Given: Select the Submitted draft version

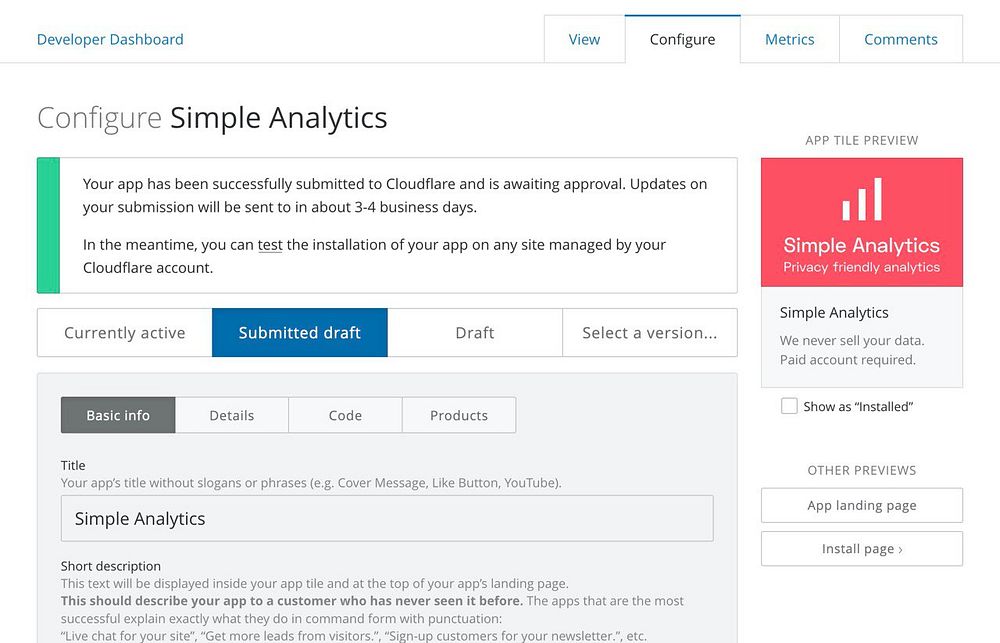Looking at the screenshot, I should [300, 333].
